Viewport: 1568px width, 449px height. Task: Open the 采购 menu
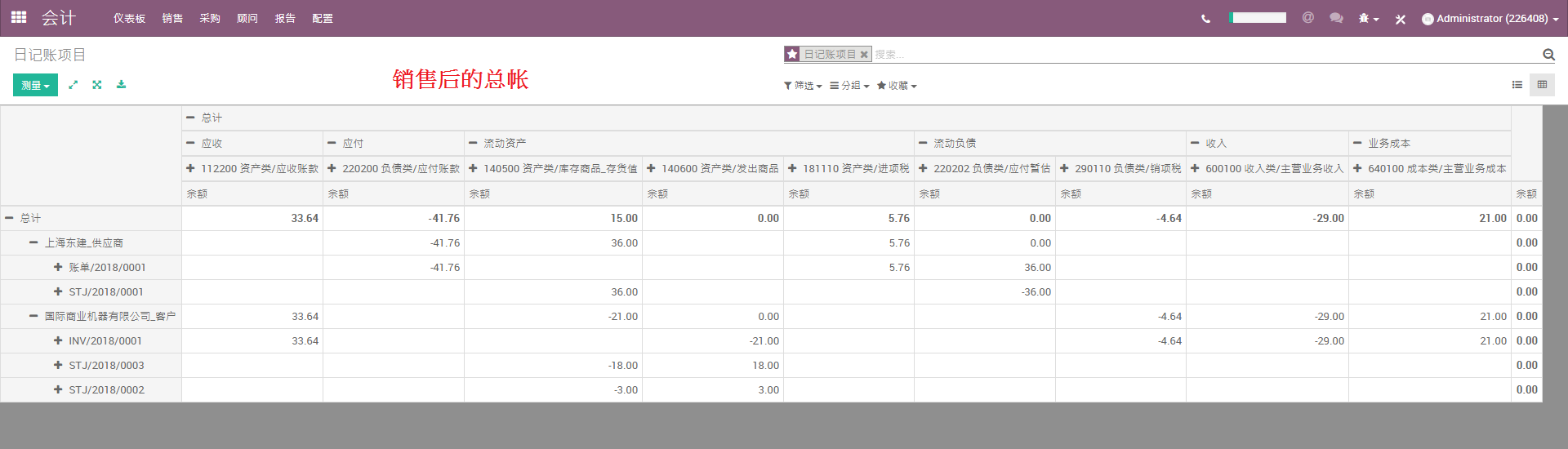coord(210,18)
